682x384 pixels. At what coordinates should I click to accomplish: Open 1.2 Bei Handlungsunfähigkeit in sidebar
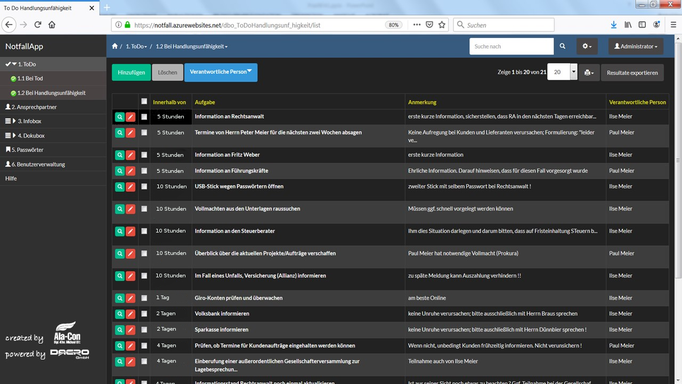coord(53,93)
